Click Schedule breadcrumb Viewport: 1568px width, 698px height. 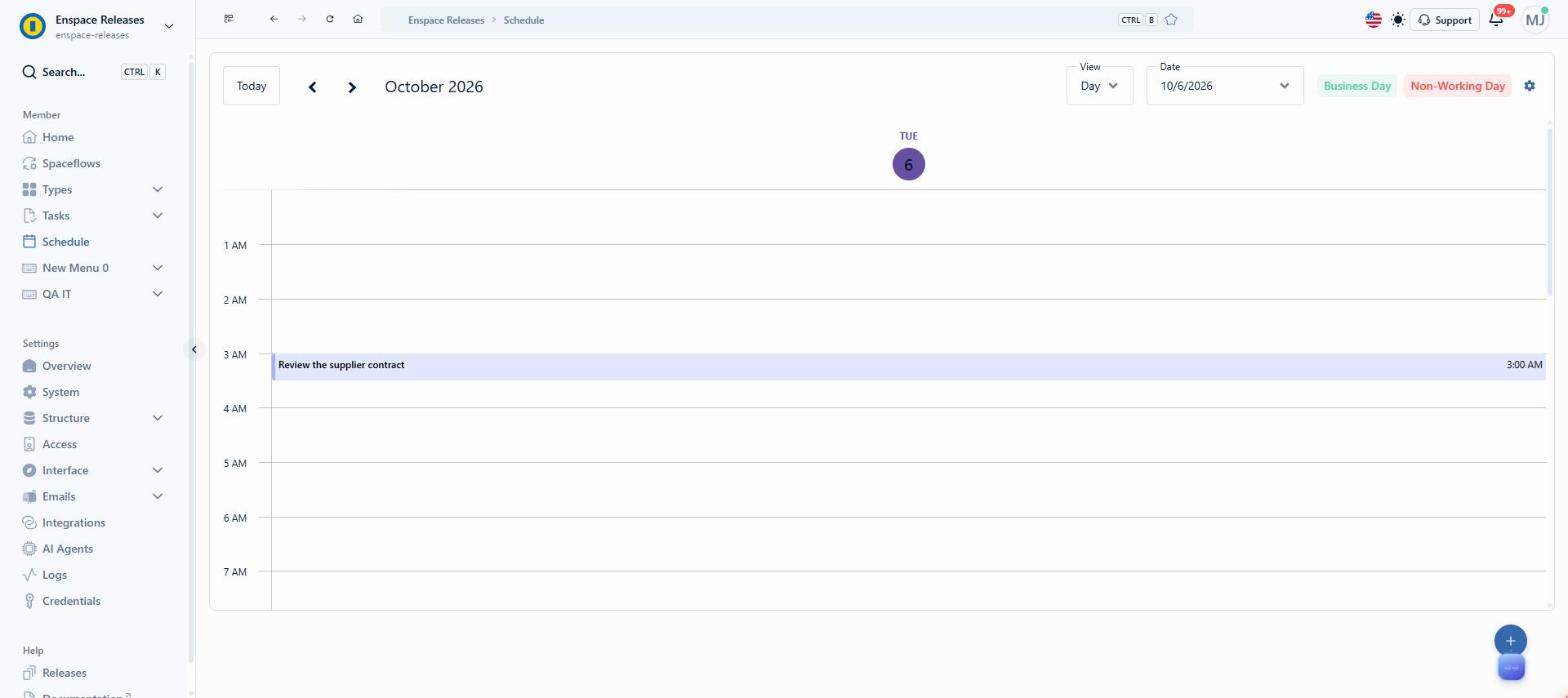click(524, 20)
